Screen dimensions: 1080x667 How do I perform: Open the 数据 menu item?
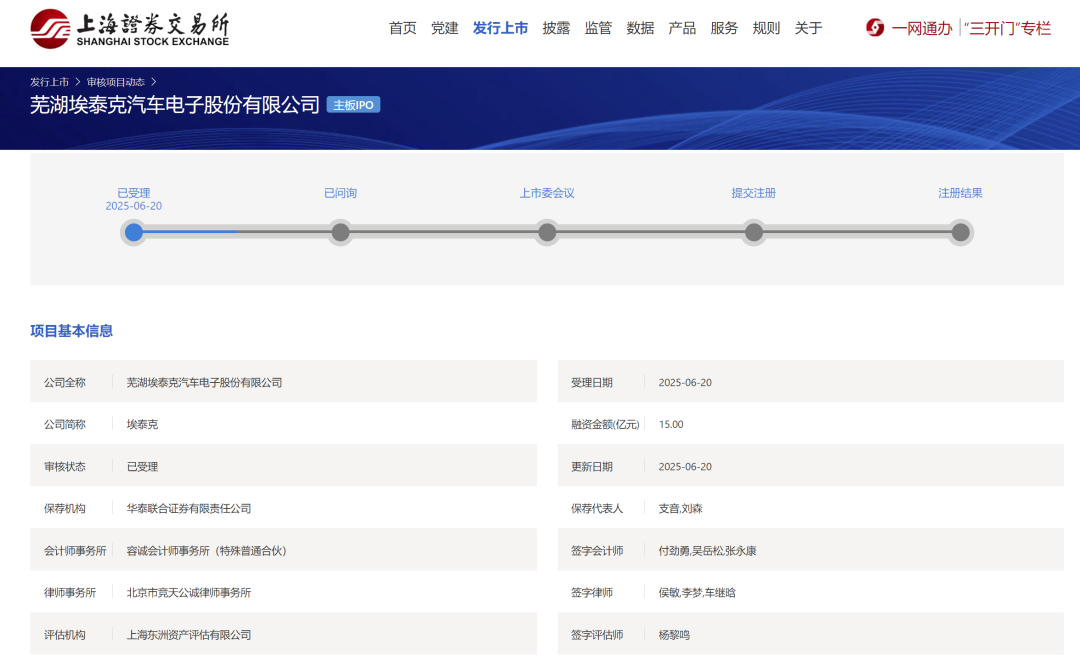(x=641, y=28)
